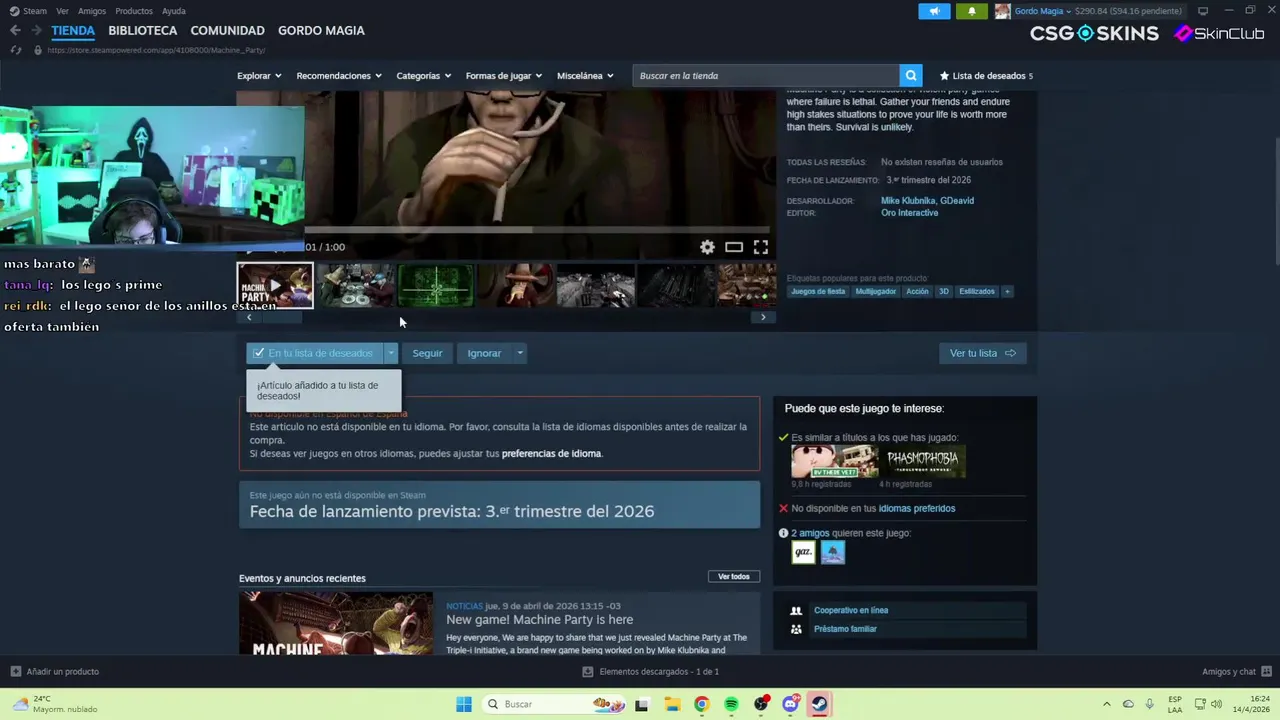The image size is (1280, 720).
Task: Open publisher link Oro Interactive
Action: click(x=909, y=213)
